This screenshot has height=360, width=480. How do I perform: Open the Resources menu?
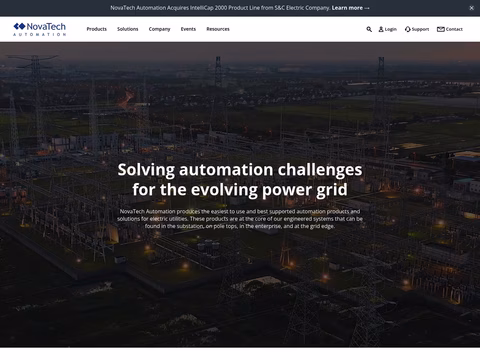[218, 29]
